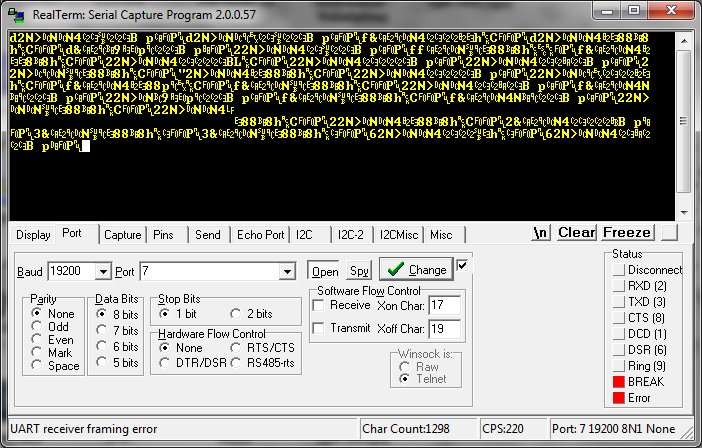This screenshot has height=448, width=702.
Task: Click terminal scrollbar down arrow
Action: pos(684,212)
